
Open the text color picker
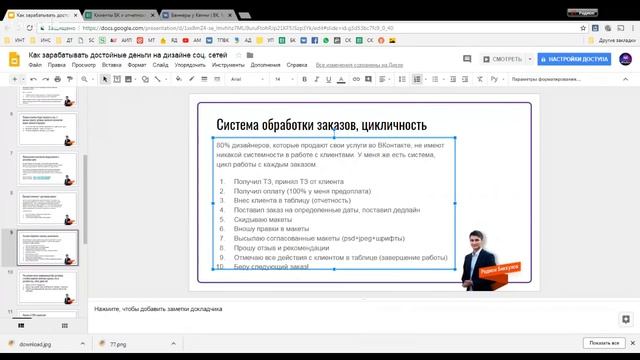[x=342, y=79]
